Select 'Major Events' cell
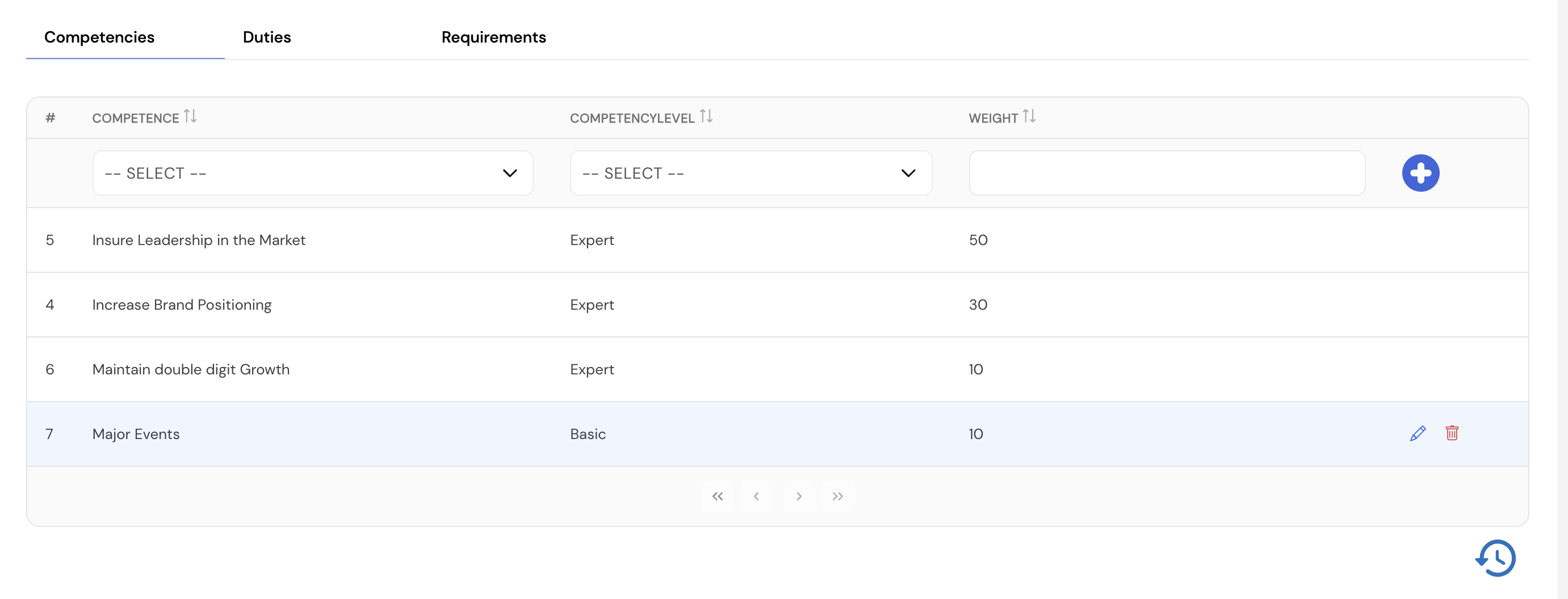Viewport: 1568px width, 599px height. point(136,434)
